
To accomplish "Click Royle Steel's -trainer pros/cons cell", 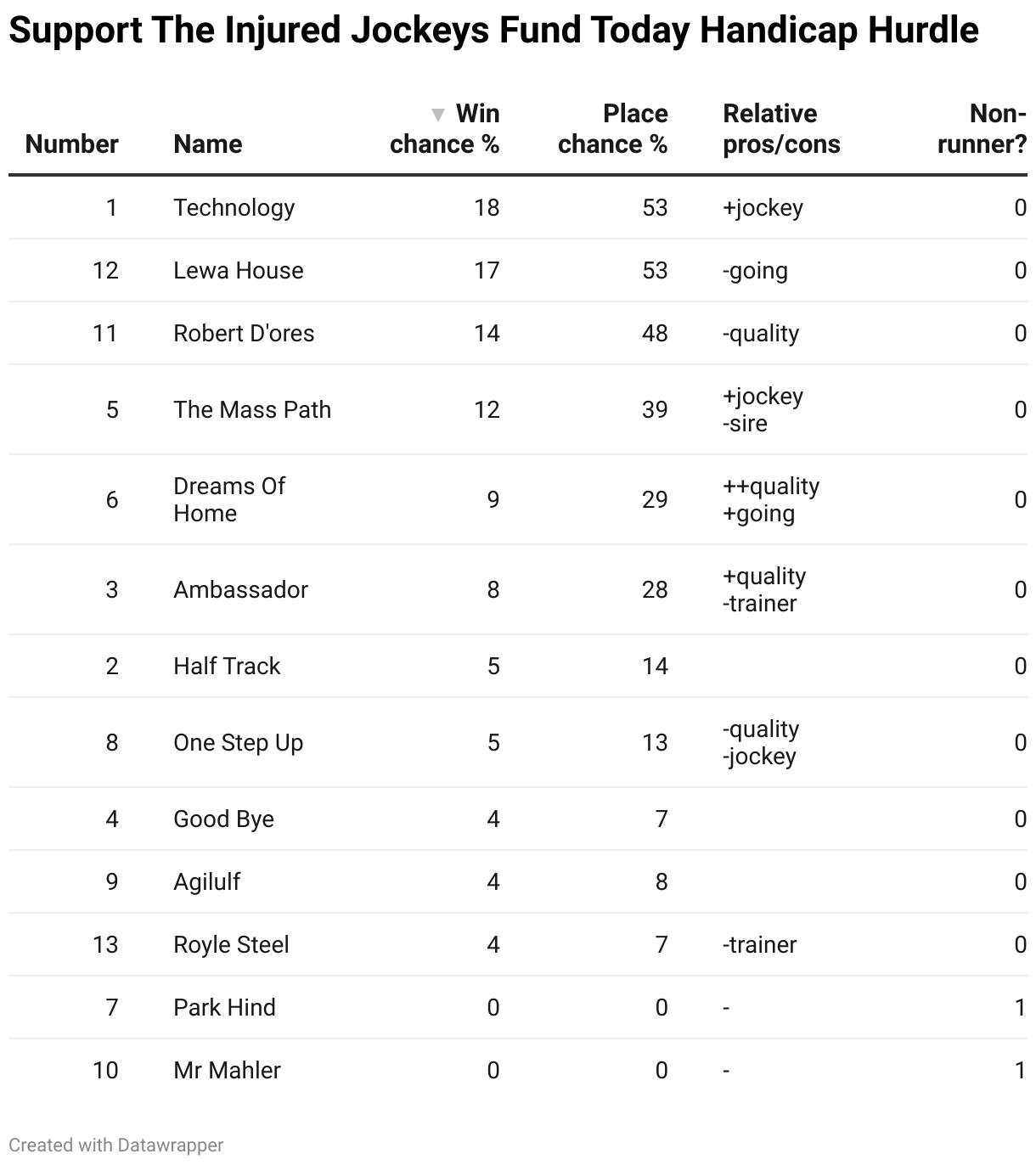I will (x=759, y=945).
